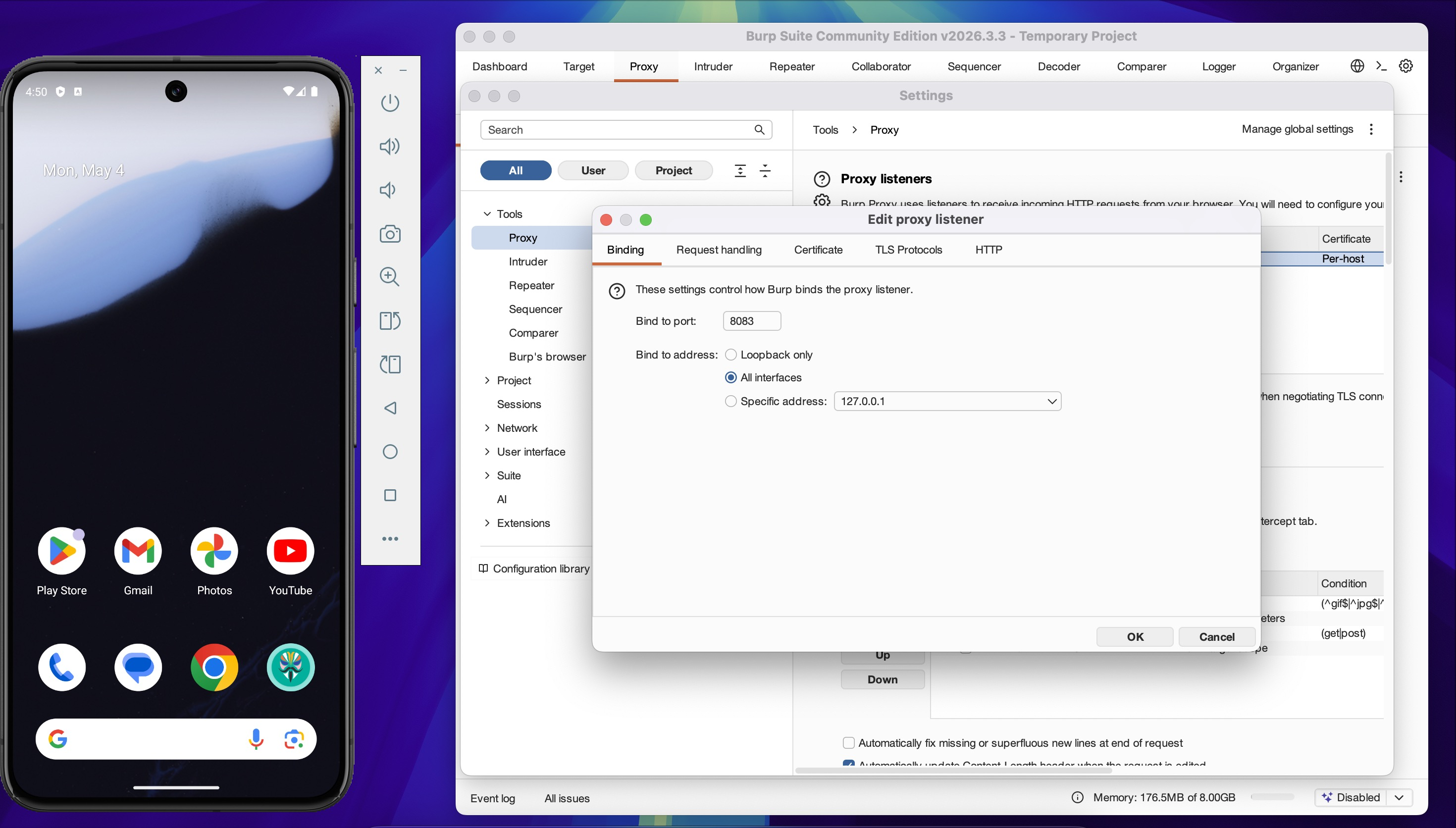Screen dimensions: 1456x828
Task: Click the Down button
Action: (883, 679)
